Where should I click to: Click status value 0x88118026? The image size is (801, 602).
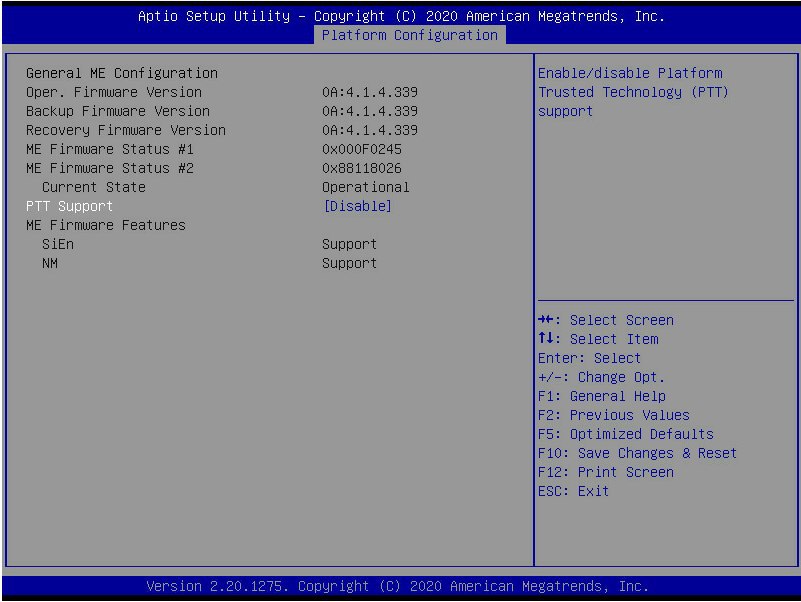(362, 168)
